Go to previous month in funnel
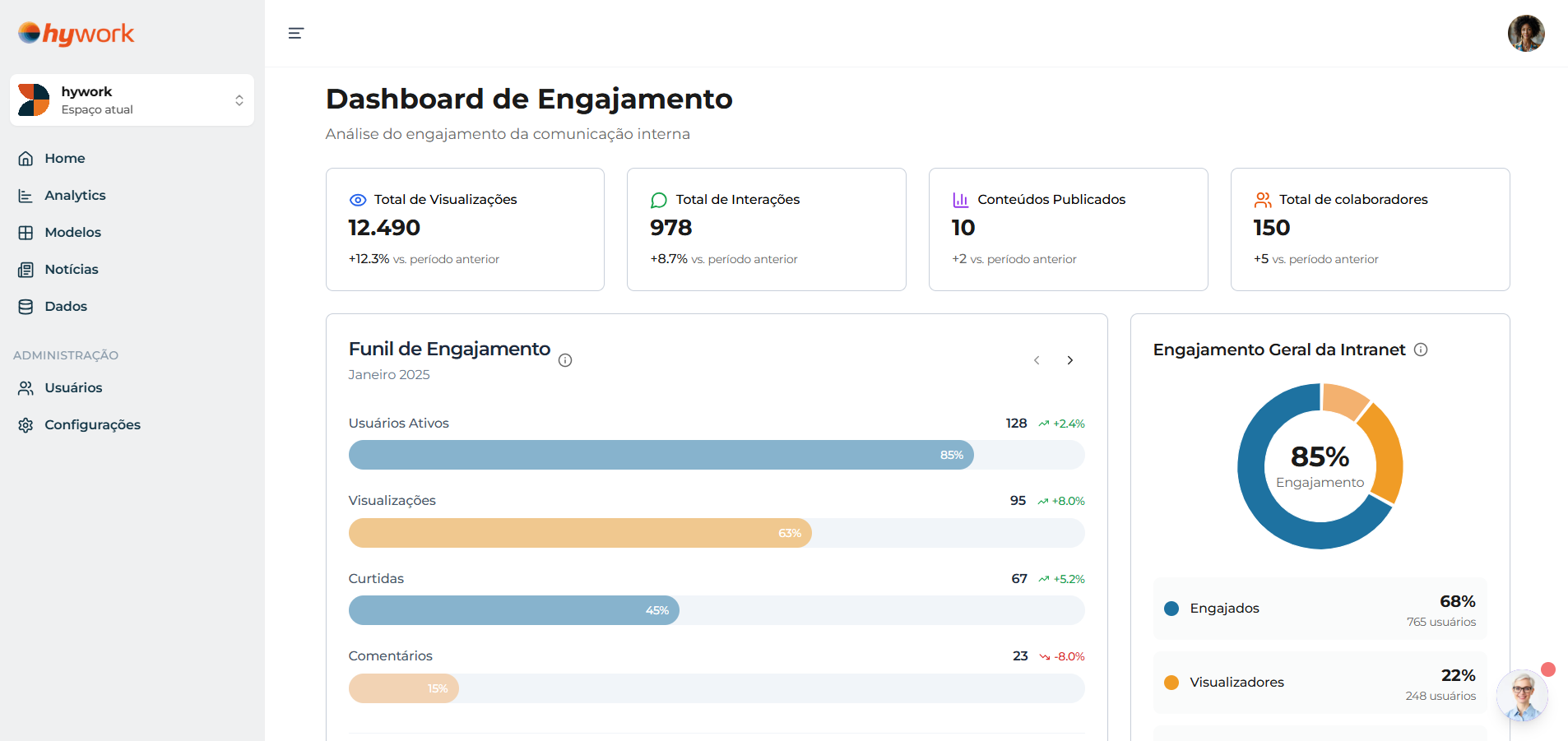1568x741 pixels. tap(1037, 360)
